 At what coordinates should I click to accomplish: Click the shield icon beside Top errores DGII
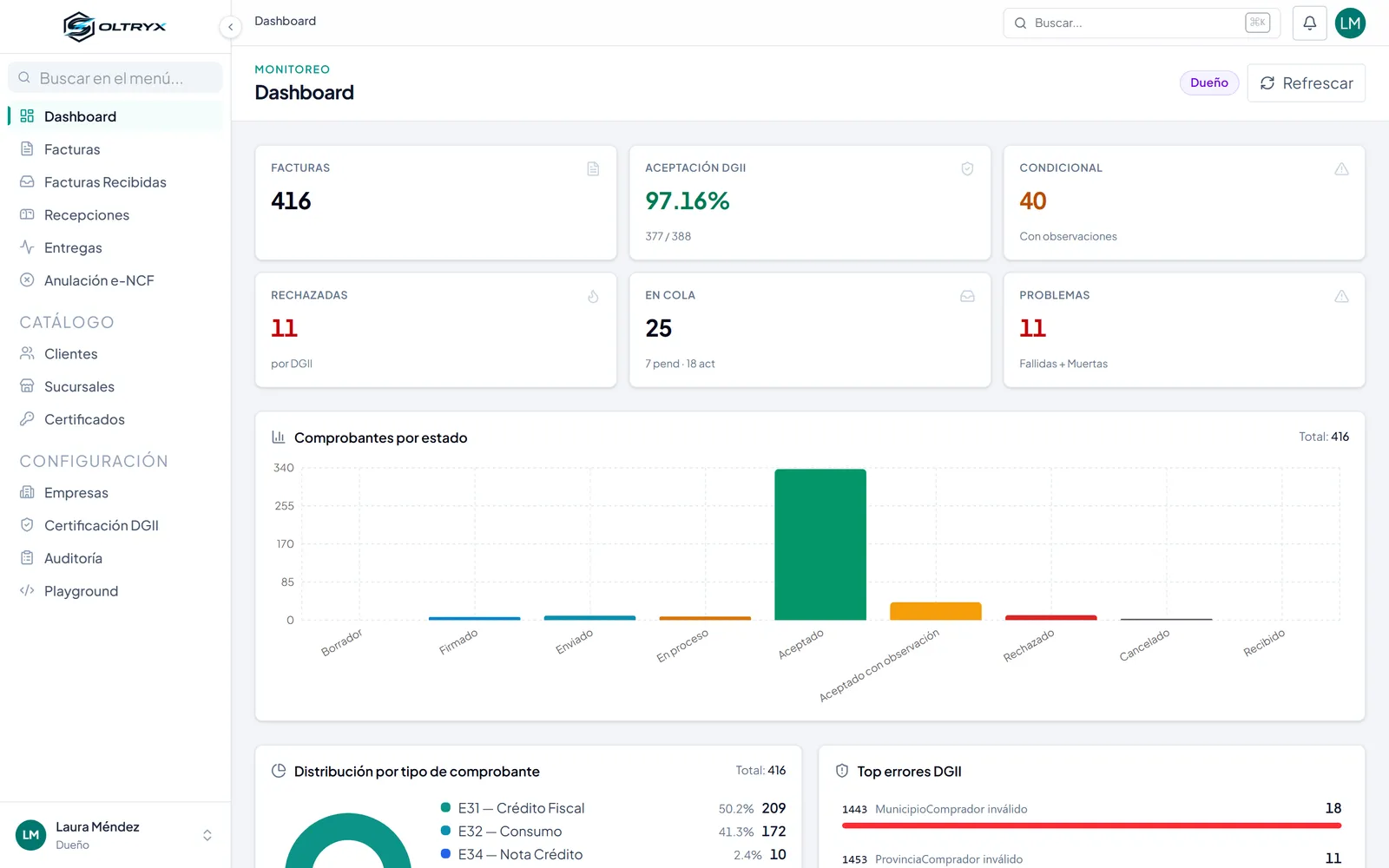point(842,771)
